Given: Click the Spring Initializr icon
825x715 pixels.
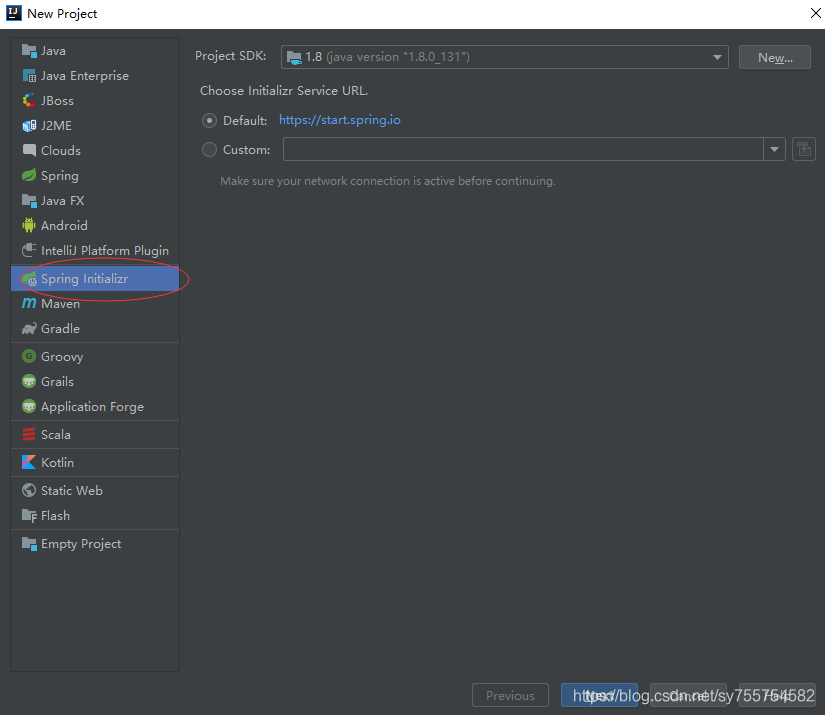Looking at the screenshot, I should [29, 279].
